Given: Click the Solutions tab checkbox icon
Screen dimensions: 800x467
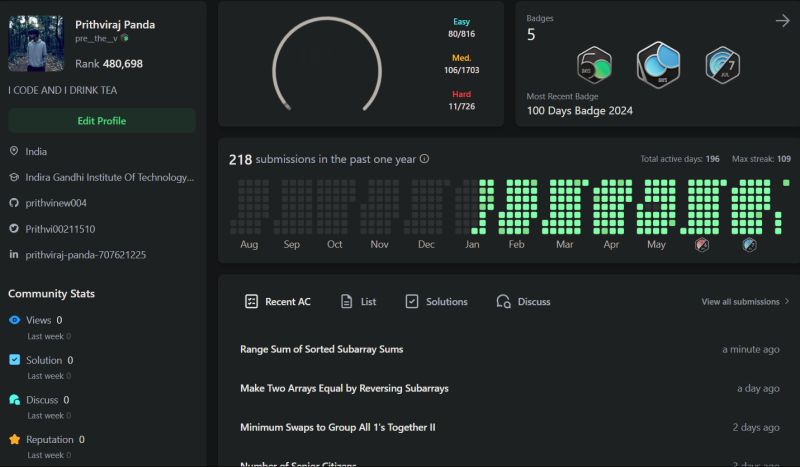Looking at the screenshot, I should [412, 302].
